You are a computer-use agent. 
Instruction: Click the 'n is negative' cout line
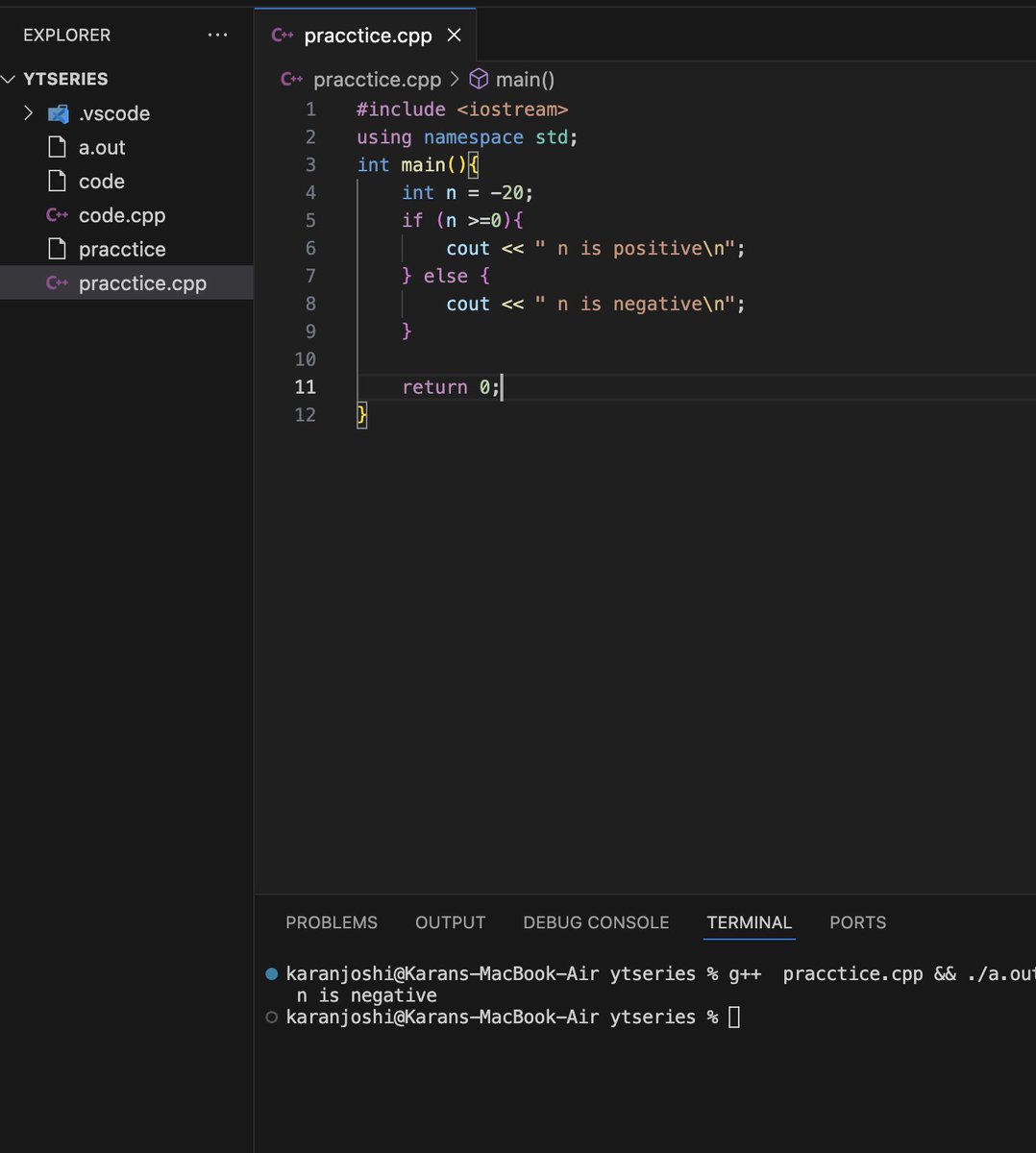(x=596, y=304)
